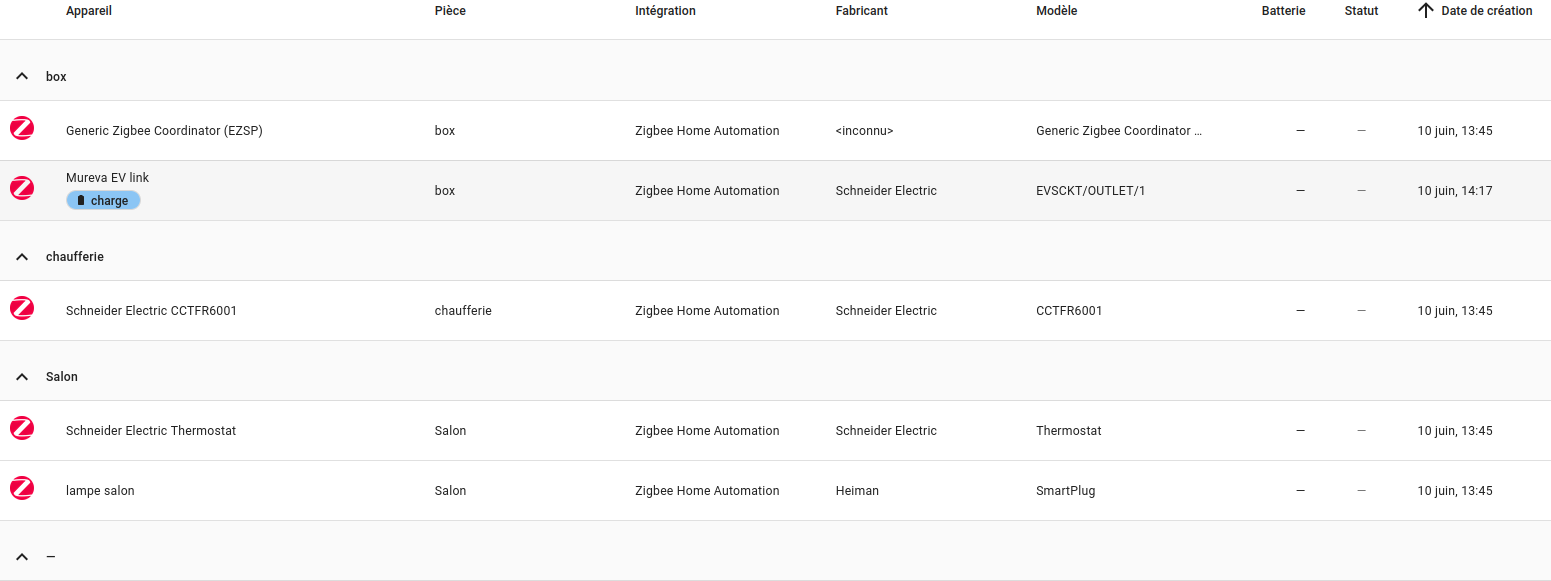Click Zigbee icon for Schneider Electric CCTFR6001
Screen dimensions: 1551x581
[22, 308]
